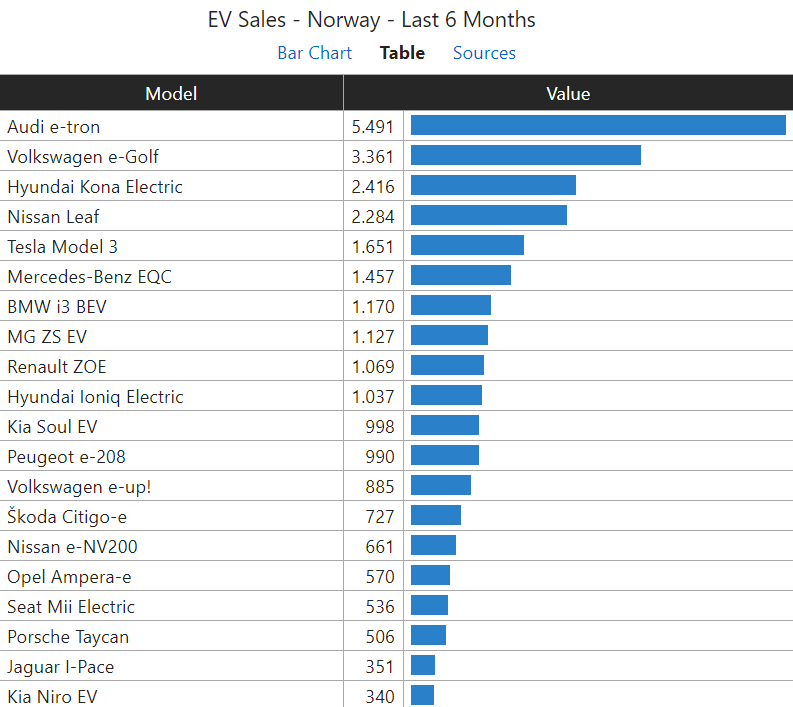Click the value 2.416

[373, 186]
